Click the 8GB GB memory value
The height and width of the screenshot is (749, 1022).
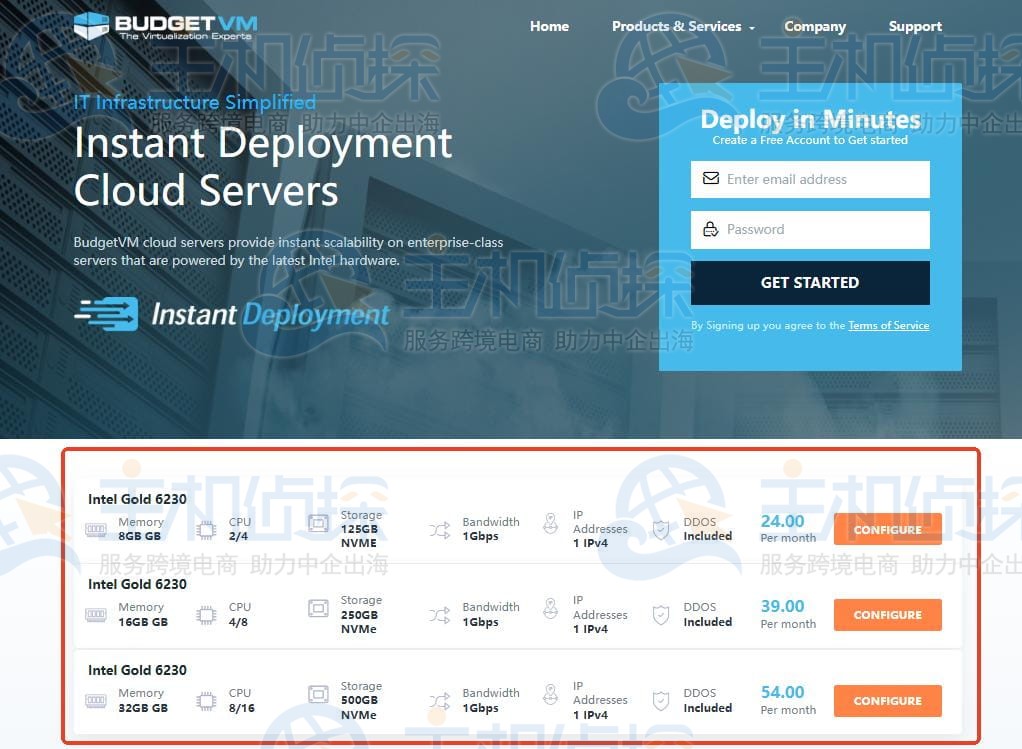pyautogui.click(x=139, y=536)
